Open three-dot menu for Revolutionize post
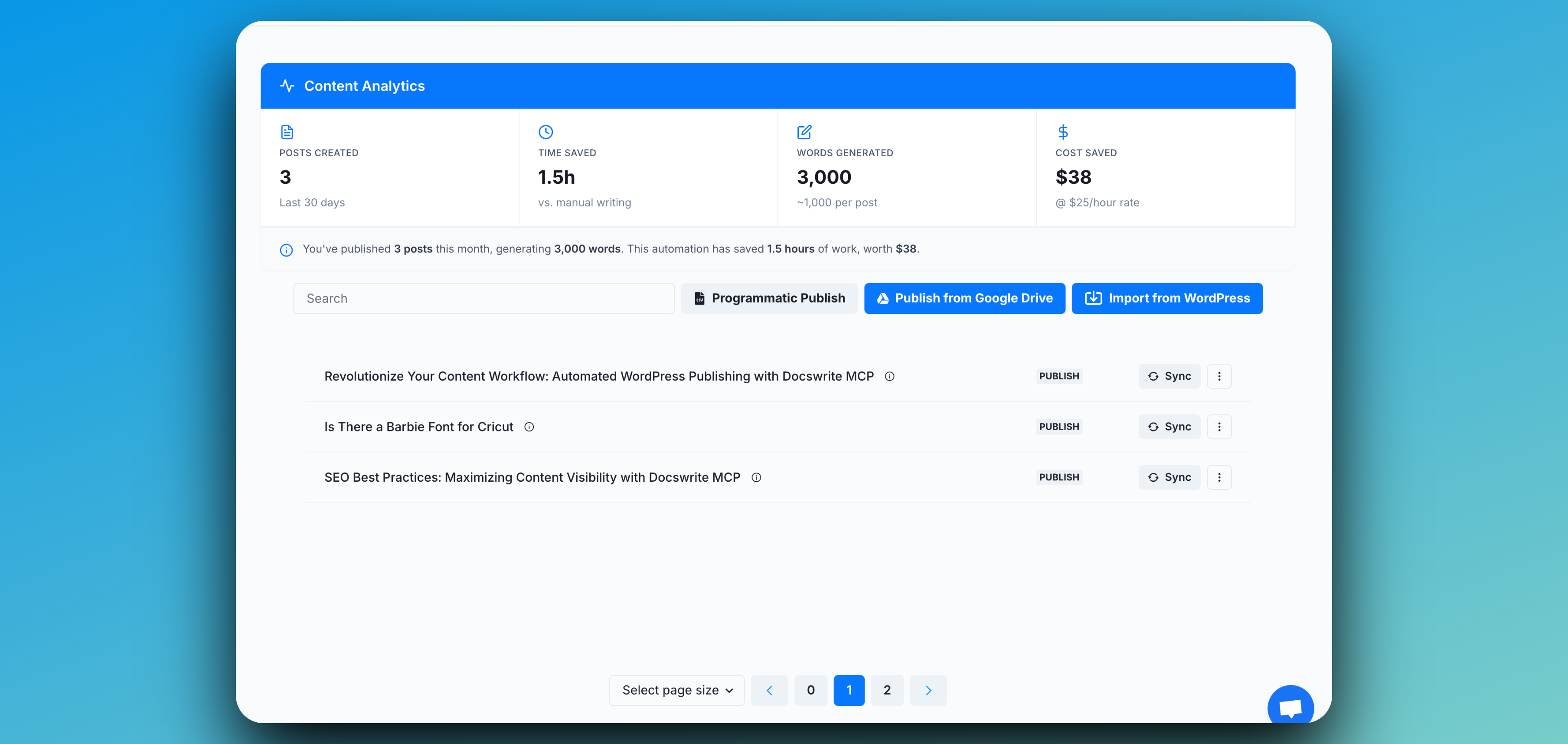This screenshot has width=1568, height=744. (x=1218, y=376)
